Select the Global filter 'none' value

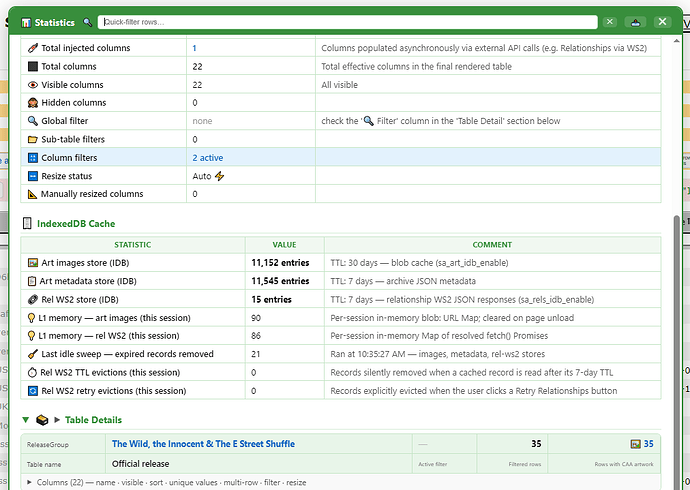click(x=202, y=121)
